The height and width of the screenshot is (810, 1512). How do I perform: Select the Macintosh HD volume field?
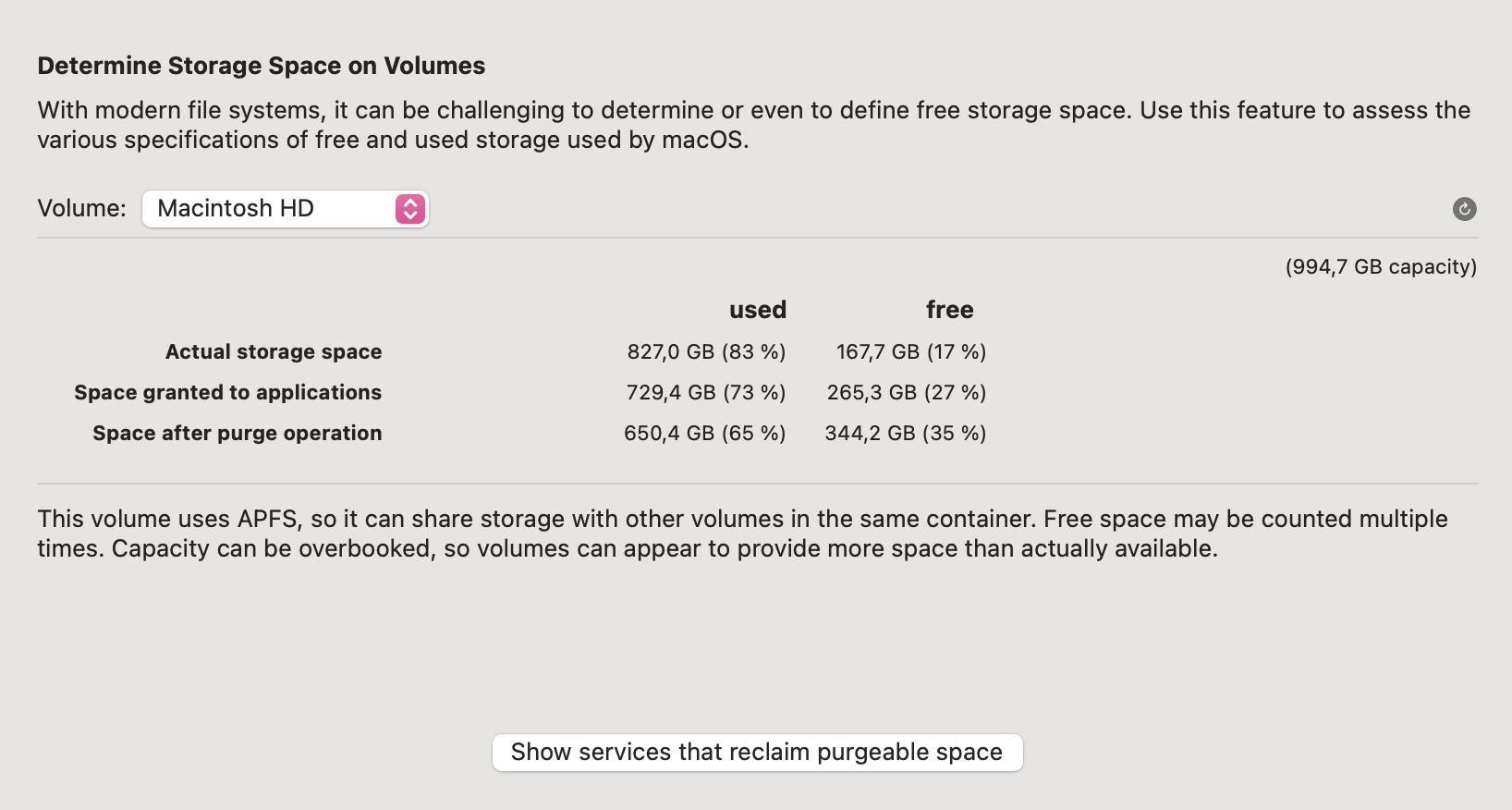pyautogui.click(x=286, y=209)
